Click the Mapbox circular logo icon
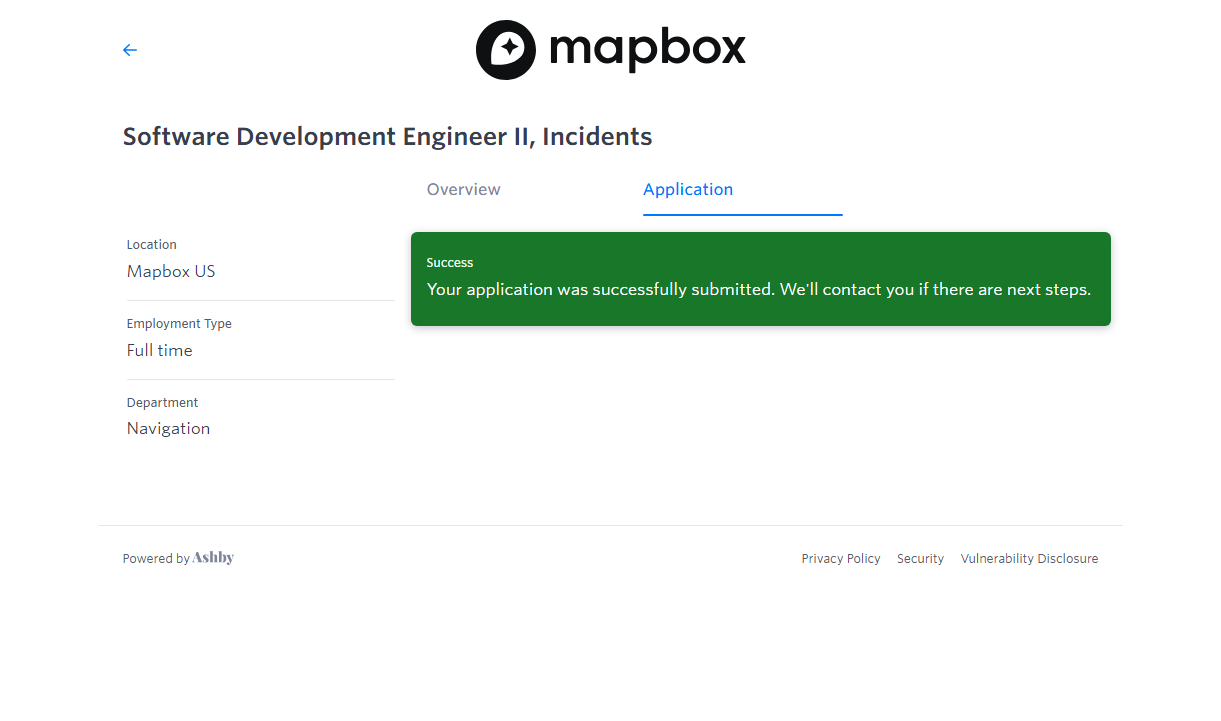 click(505, 50)
